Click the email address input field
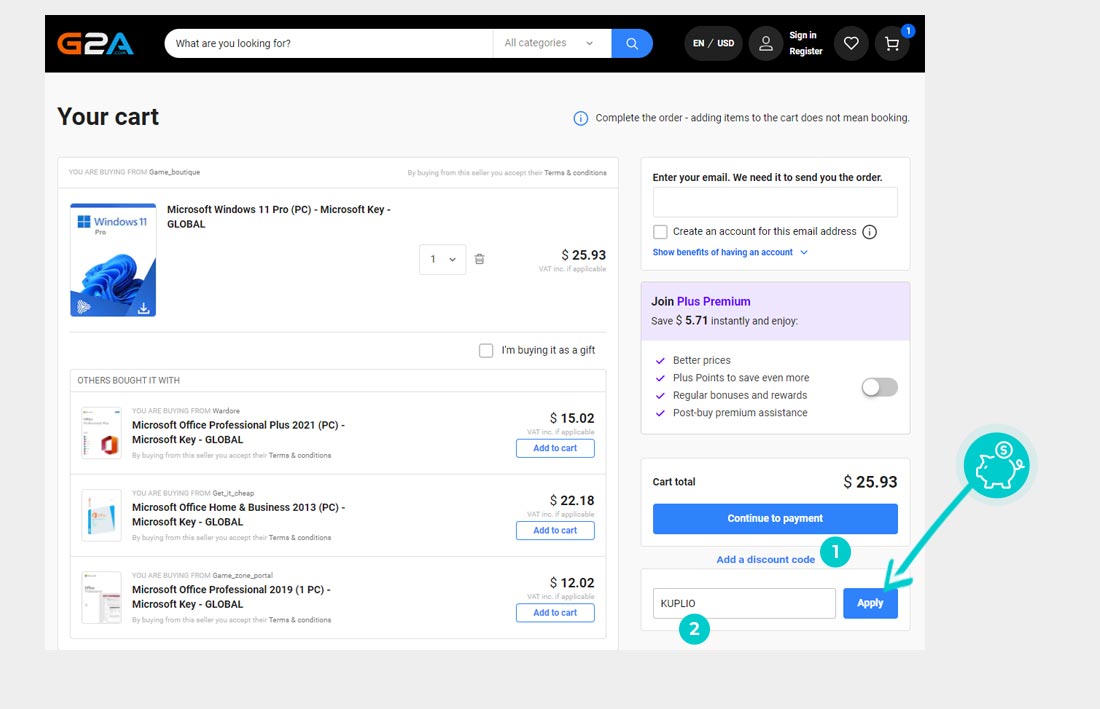Image resolution: width=1100 pixels, height=709 pixels. pos(775,202)
